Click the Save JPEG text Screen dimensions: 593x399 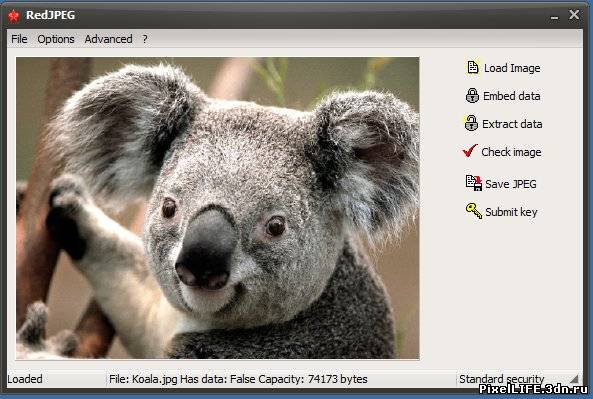point(511,184)
